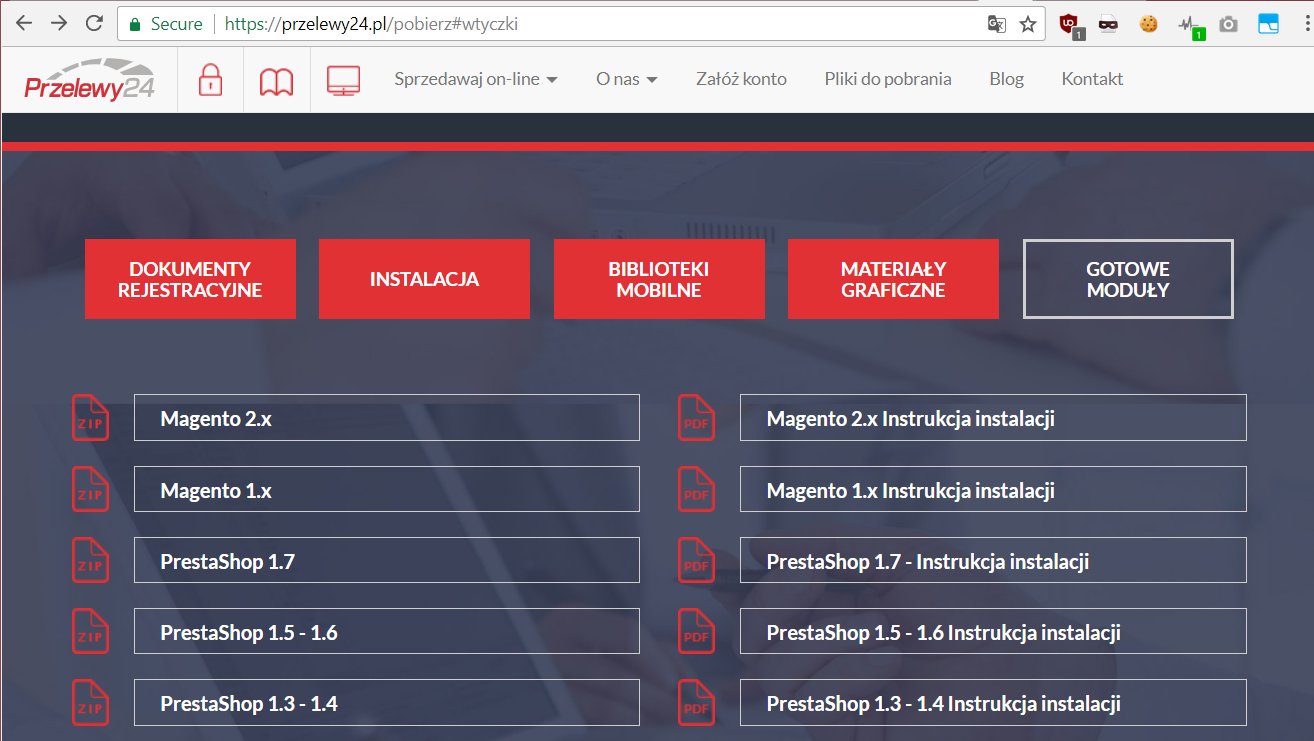The image size is (1314, 741).
Task: Click the red monitor icon in navbar
Action: 343,81
